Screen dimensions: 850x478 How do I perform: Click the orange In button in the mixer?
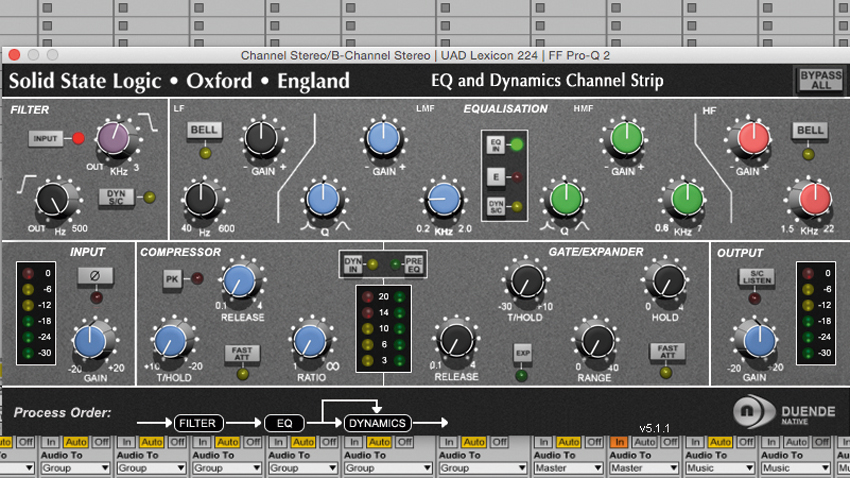[x=619, y=442]
